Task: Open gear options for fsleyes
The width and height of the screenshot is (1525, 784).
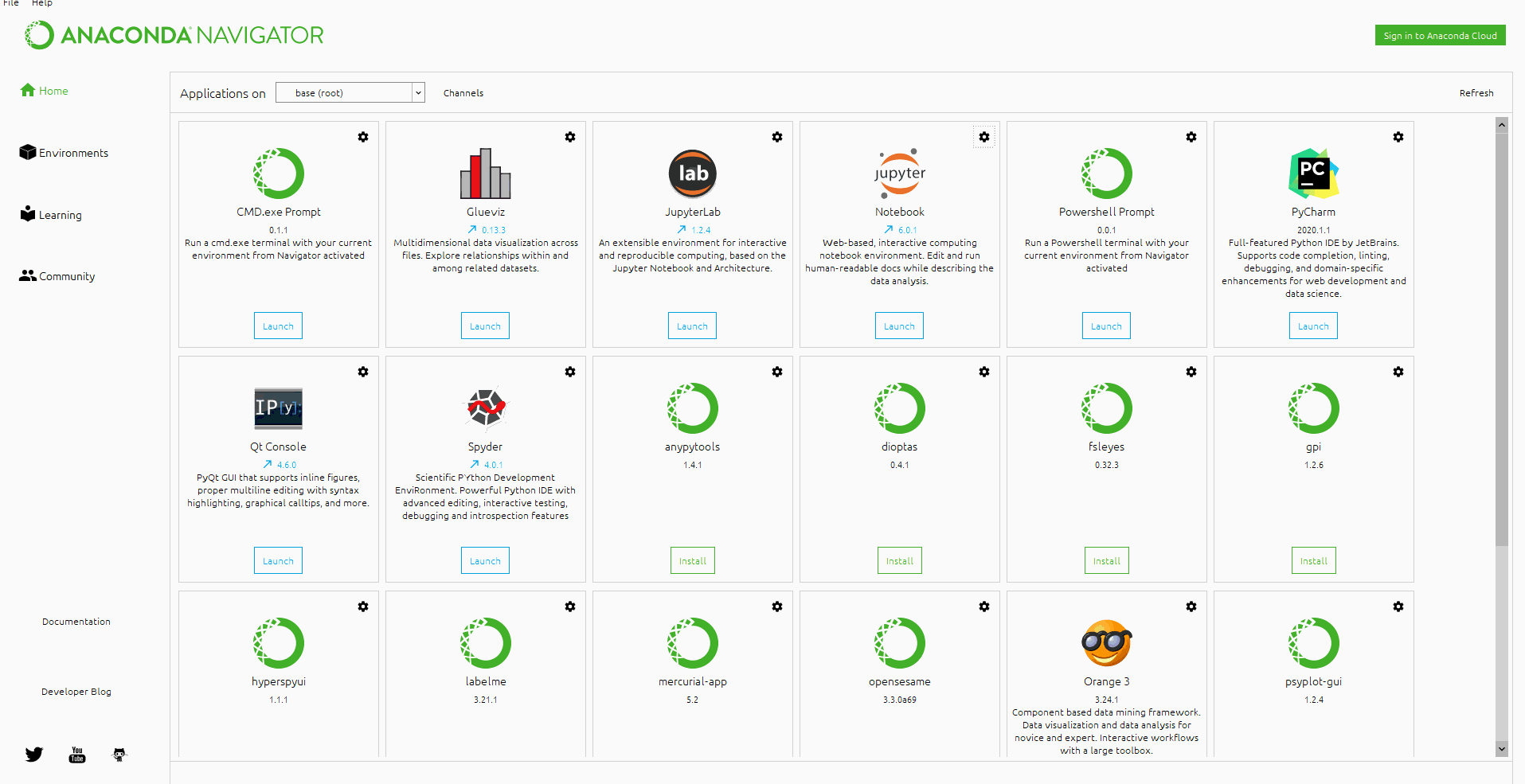Action: point(1191,372)
